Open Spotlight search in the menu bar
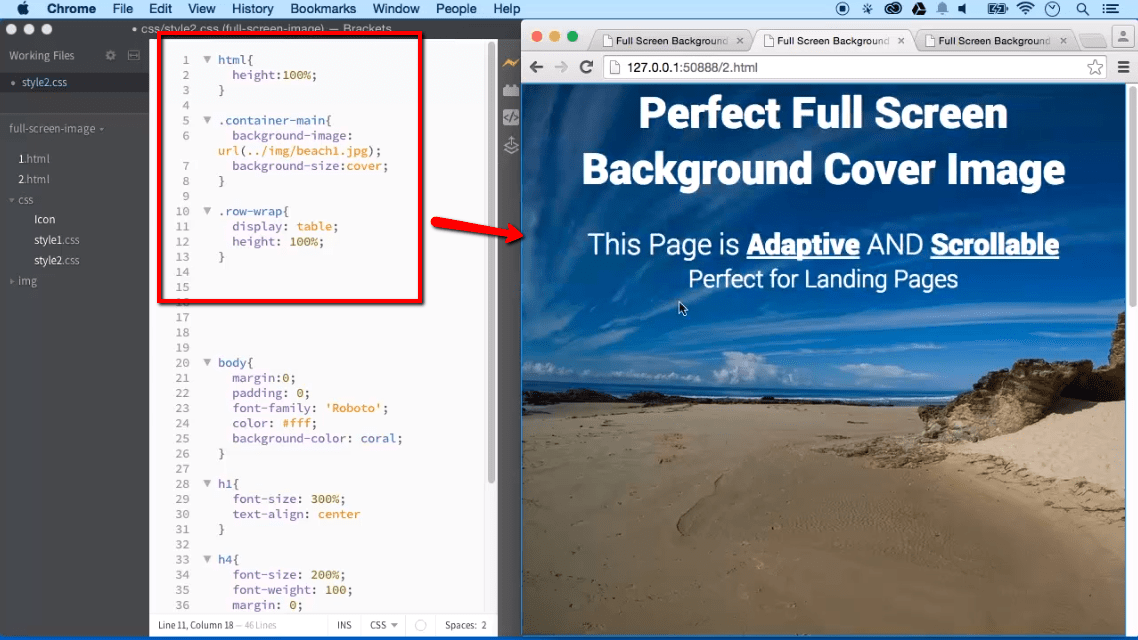The image size is (1138, 640). [x=1082, y=9]
